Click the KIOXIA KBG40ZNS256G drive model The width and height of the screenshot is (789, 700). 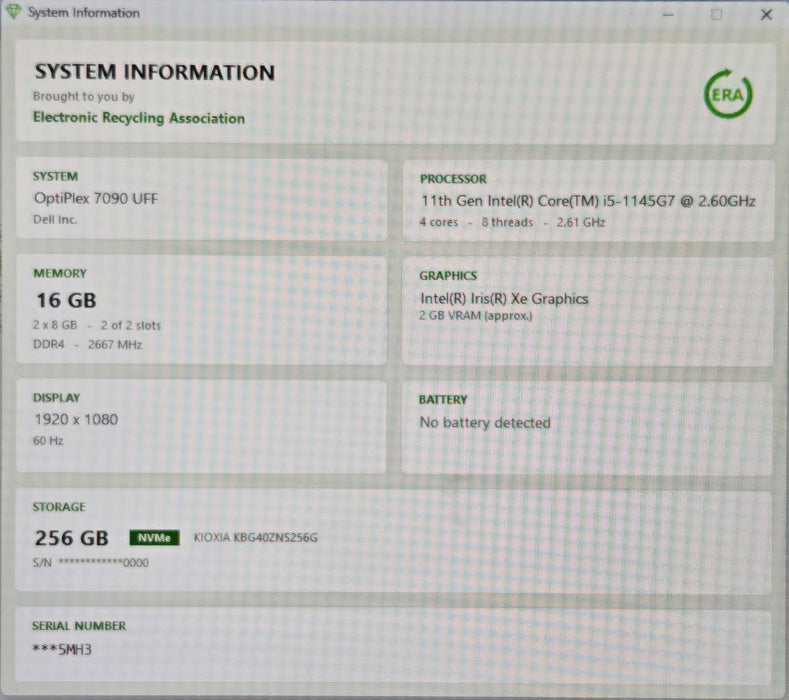point(256,537)
